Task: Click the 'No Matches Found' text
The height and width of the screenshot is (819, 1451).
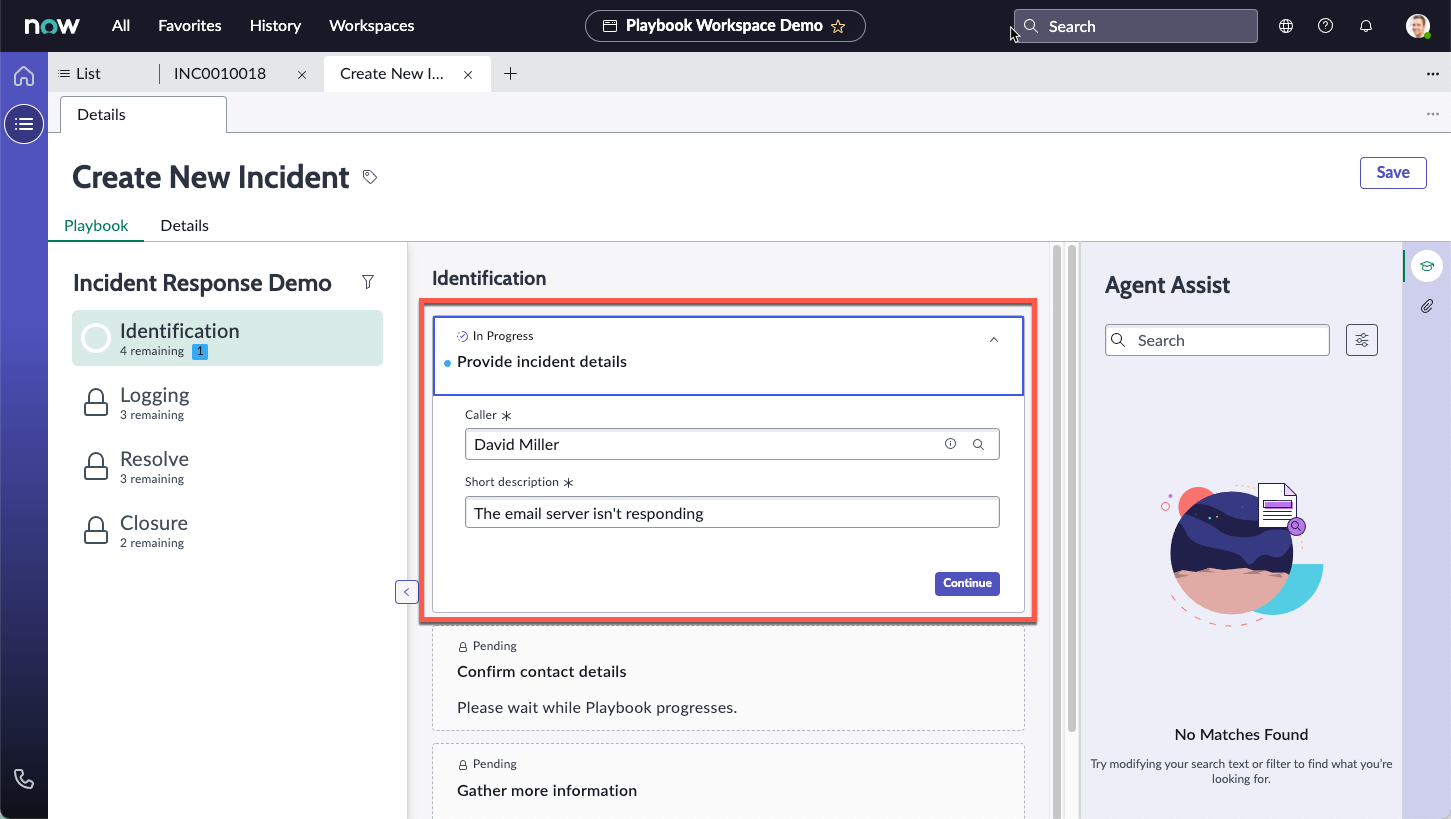Action: tap(1241, 734)
